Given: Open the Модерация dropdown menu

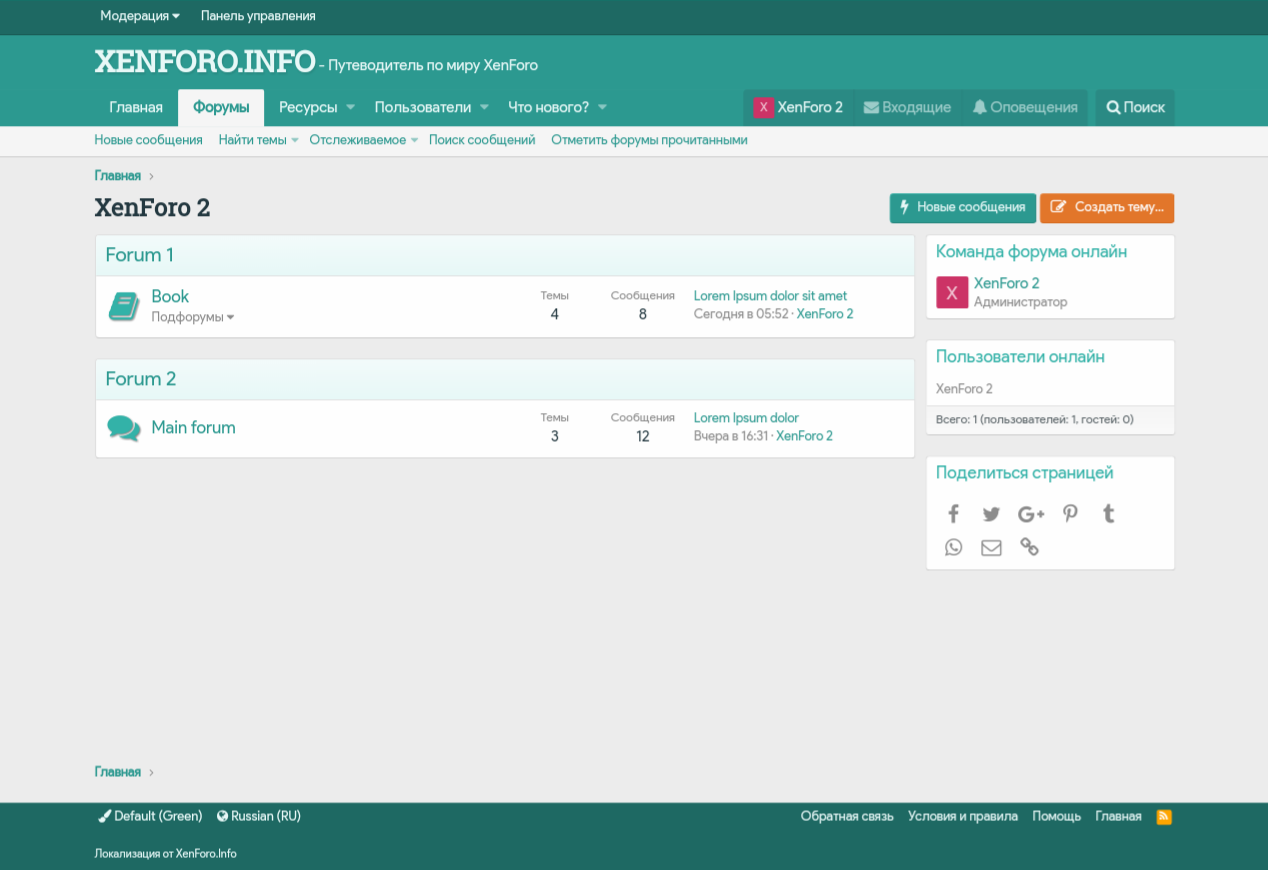Looking at the screenshot, I should pyautogui.click(x=140, y=16).
